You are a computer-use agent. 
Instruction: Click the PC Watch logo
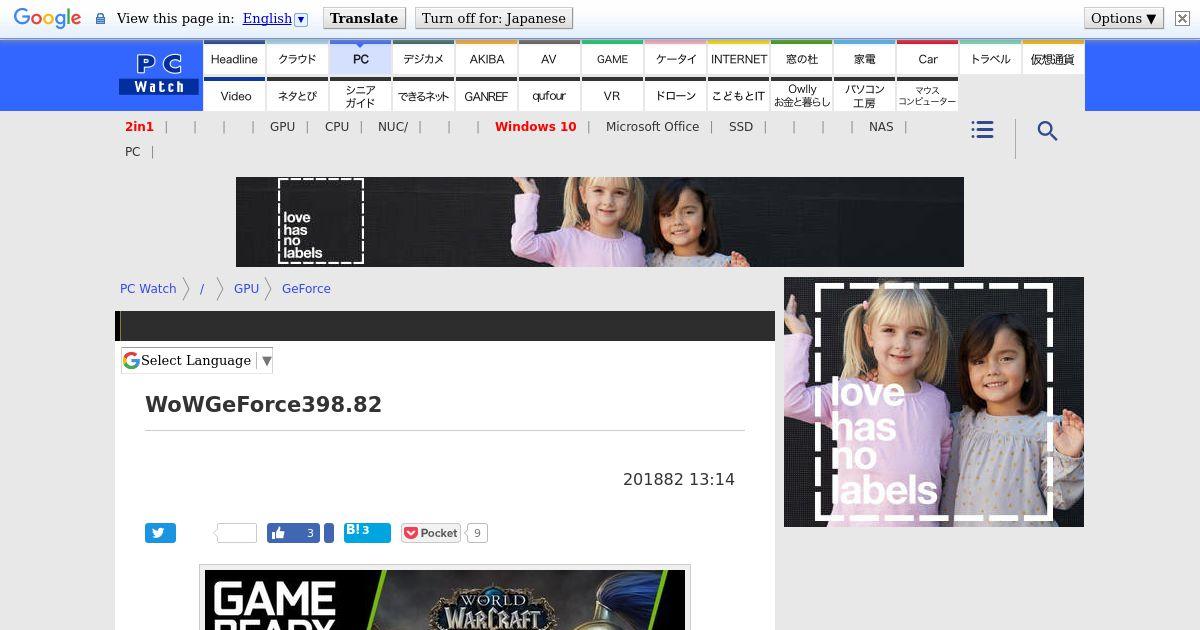[x=160, y=75]
